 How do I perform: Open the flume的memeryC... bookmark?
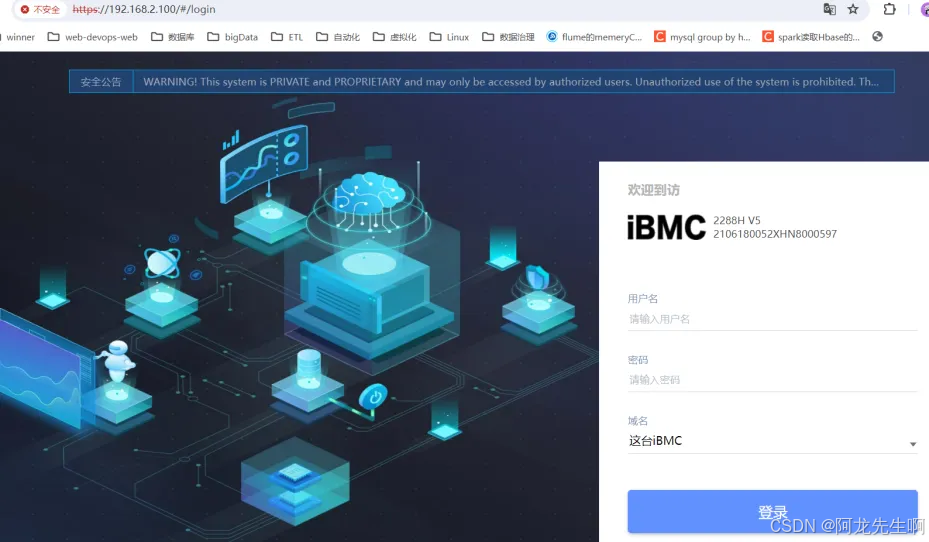(594, 37)
